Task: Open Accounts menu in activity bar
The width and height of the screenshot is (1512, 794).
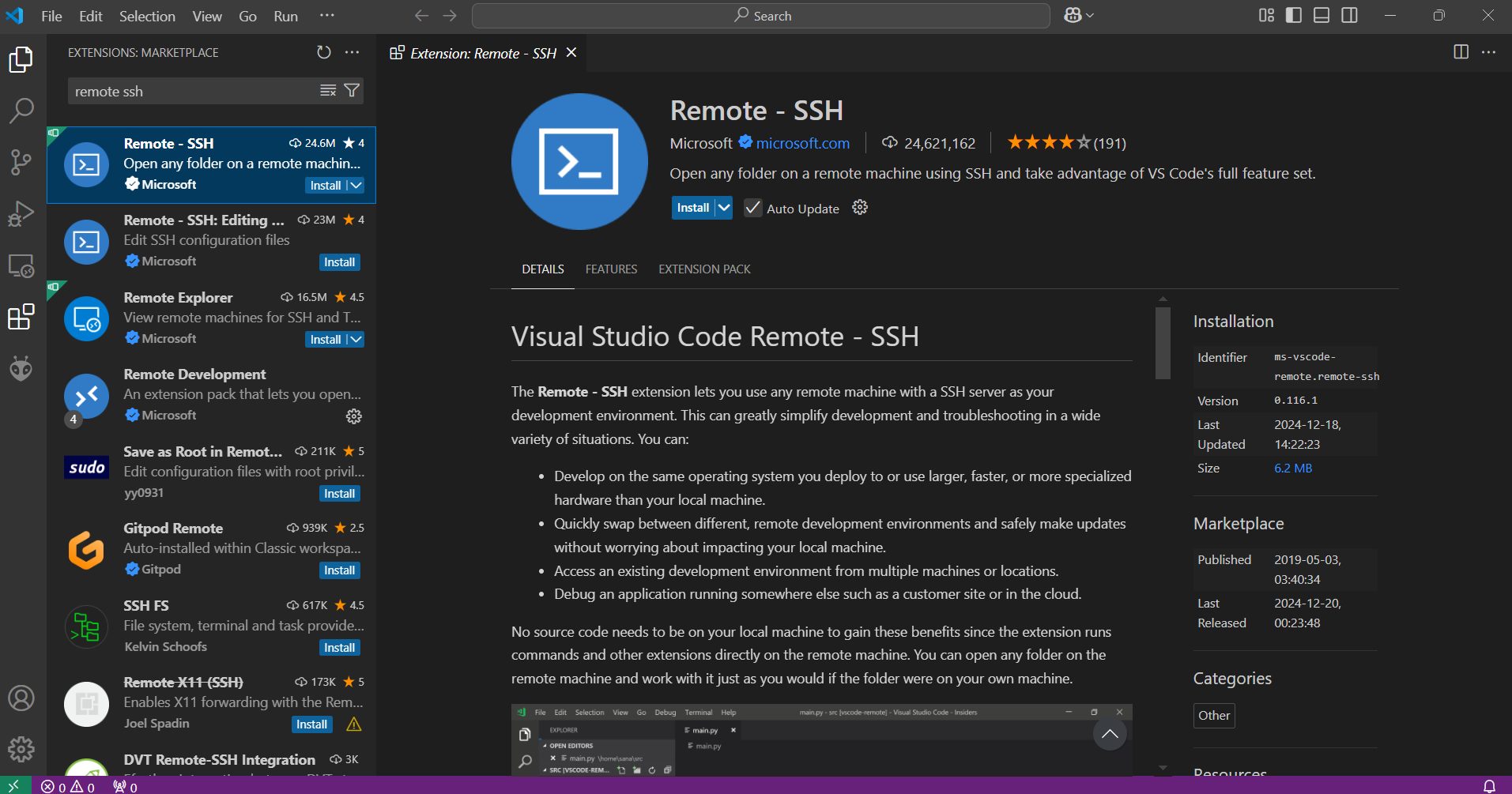Action: [21, 698]
